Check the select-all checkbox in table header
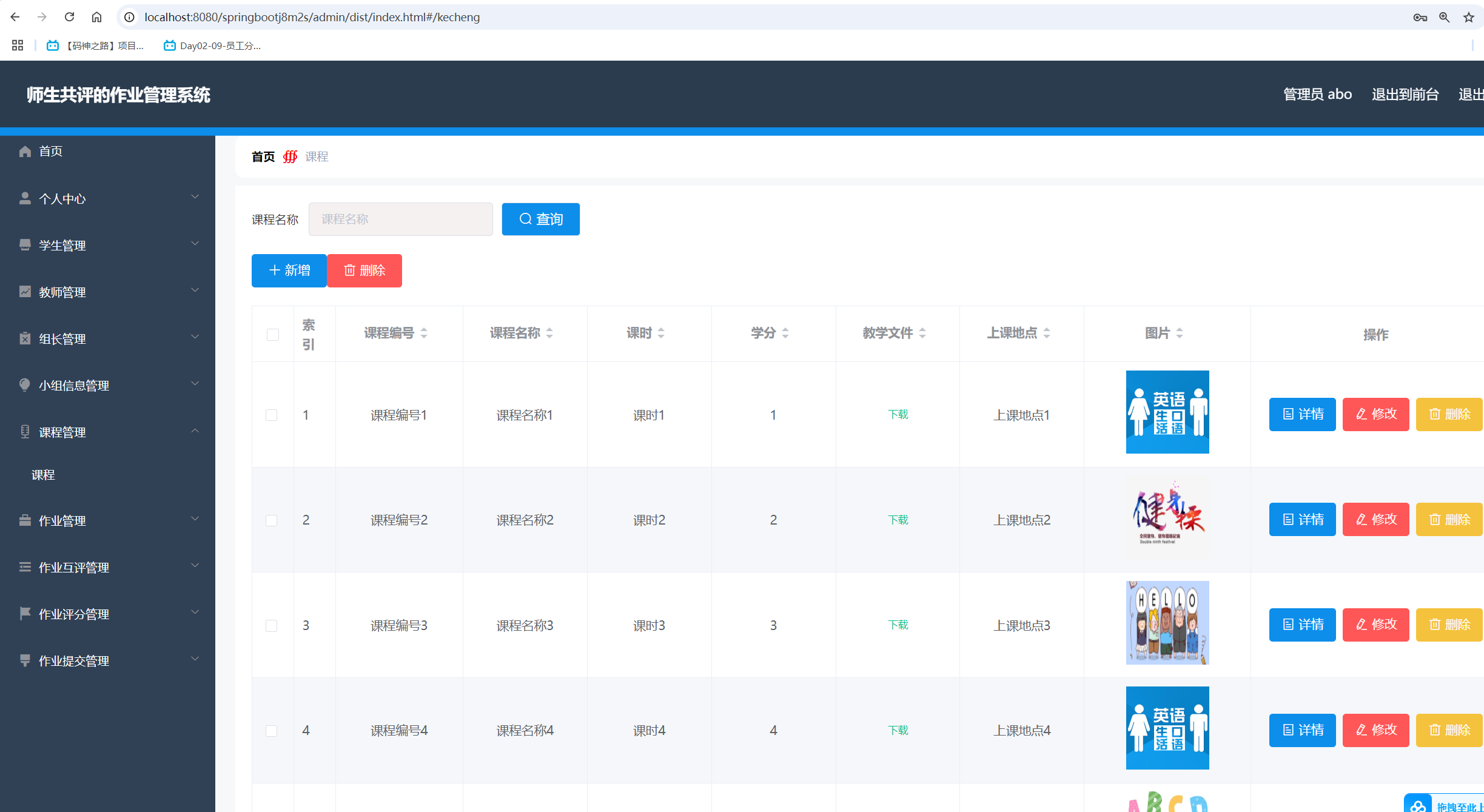 [273, 335]
